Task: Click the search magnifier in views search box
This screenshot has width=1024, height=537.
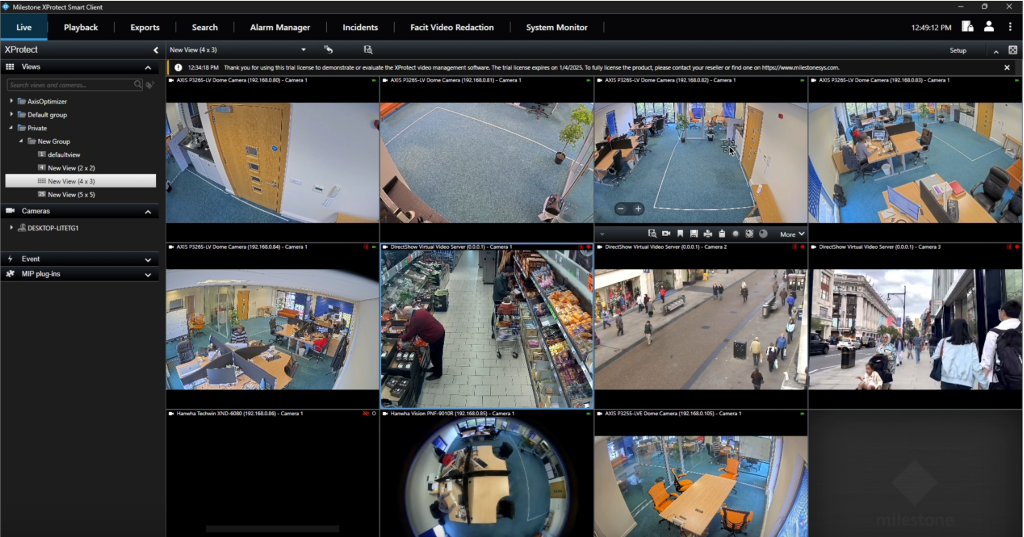Action: 138,84
